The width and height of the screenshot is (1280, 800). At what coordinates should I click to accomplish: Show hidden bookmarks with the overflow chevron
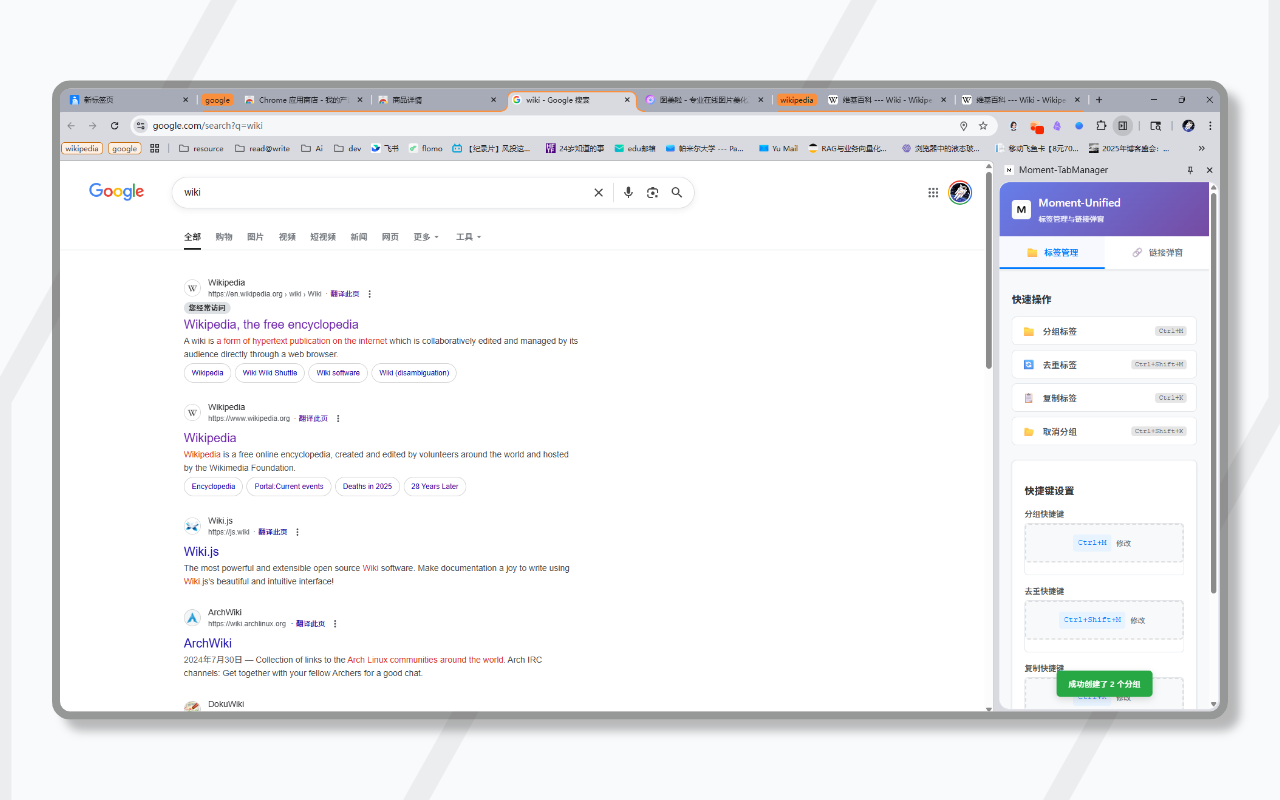pos(1201,148)
